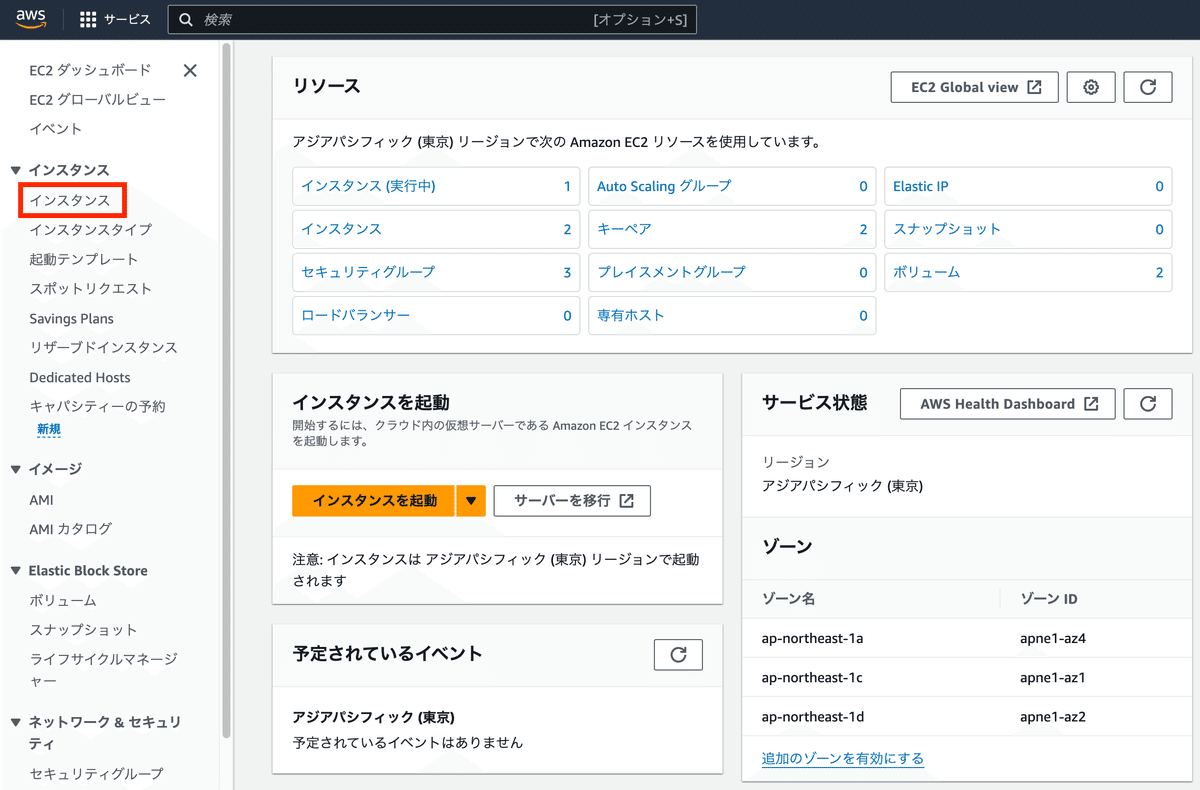This screenshot has height=790, width=1200.
Task: Click the AWS logo
Action: click(x=32, y=19)
